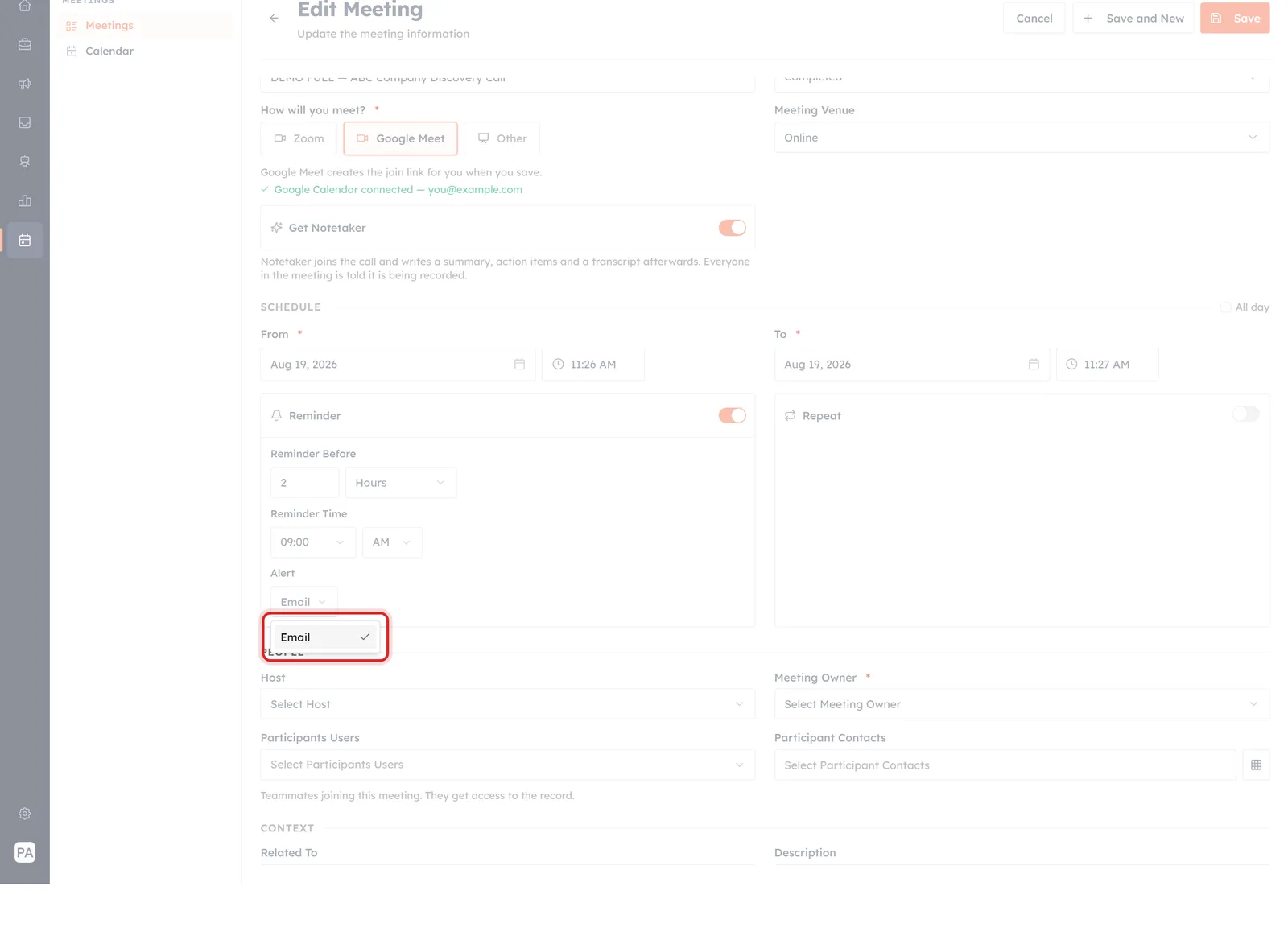Viewport: 1288px width, 944px height.
Task: Open the PA user avatar
Action: 25,852
